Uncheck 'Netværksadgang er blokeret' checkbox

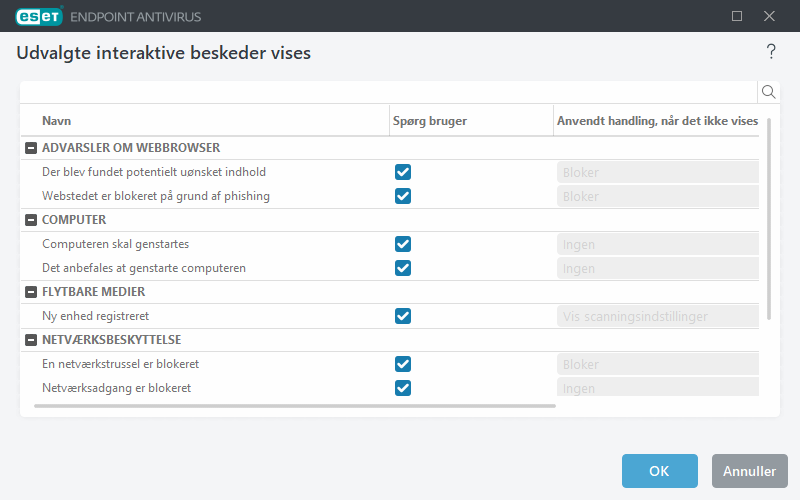tap(403, 388)
